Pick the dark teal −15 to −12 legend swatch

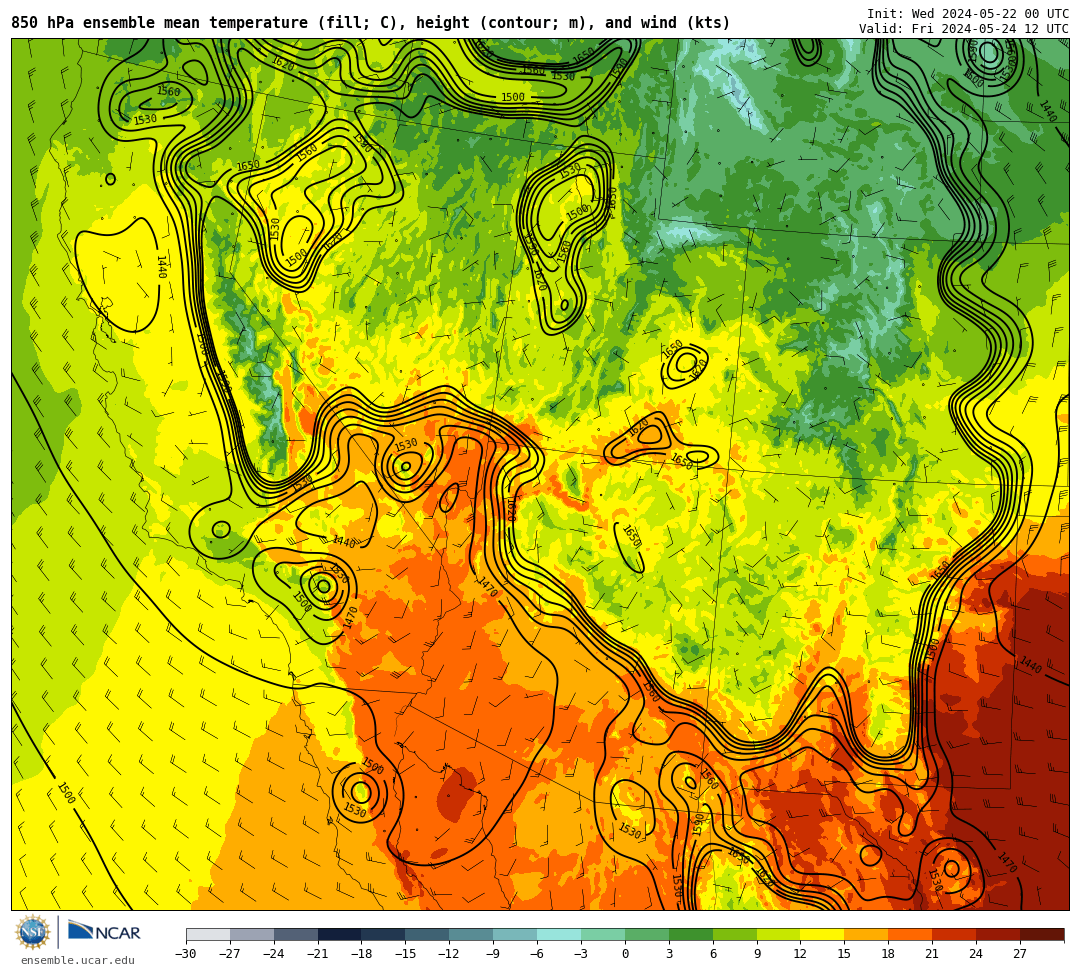(428, 934)
